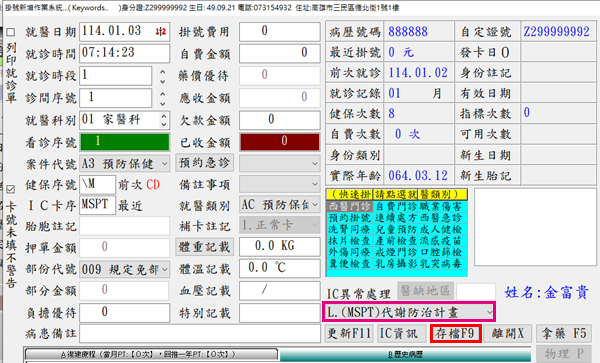The height and width of the screenshot is (363, 600).
Task: Decrease 診間序號 with the down arrow
Action: pos(163,103)
